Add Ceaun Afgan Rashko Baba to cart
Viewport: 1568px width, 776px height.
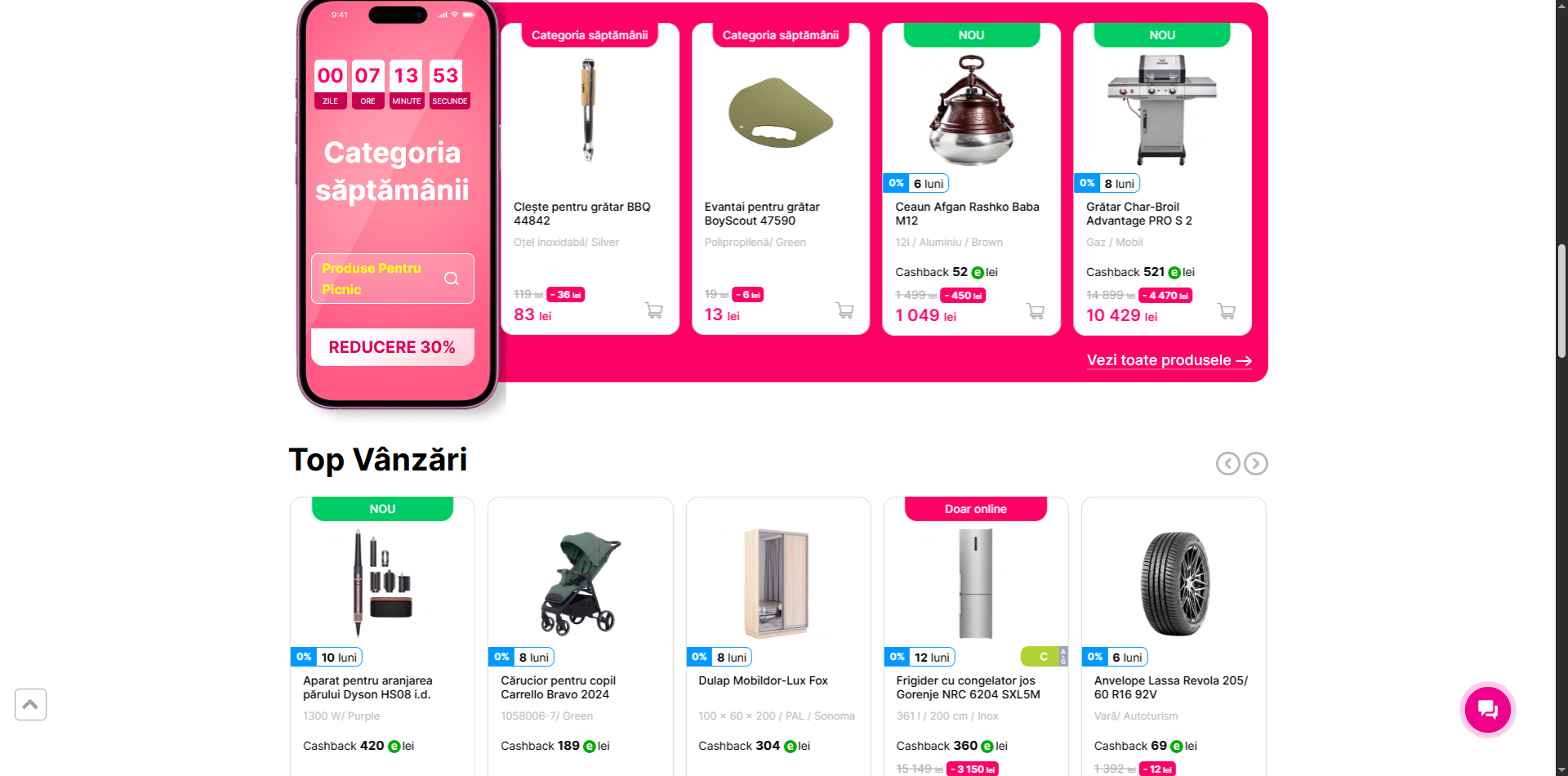click(1036, 311)
